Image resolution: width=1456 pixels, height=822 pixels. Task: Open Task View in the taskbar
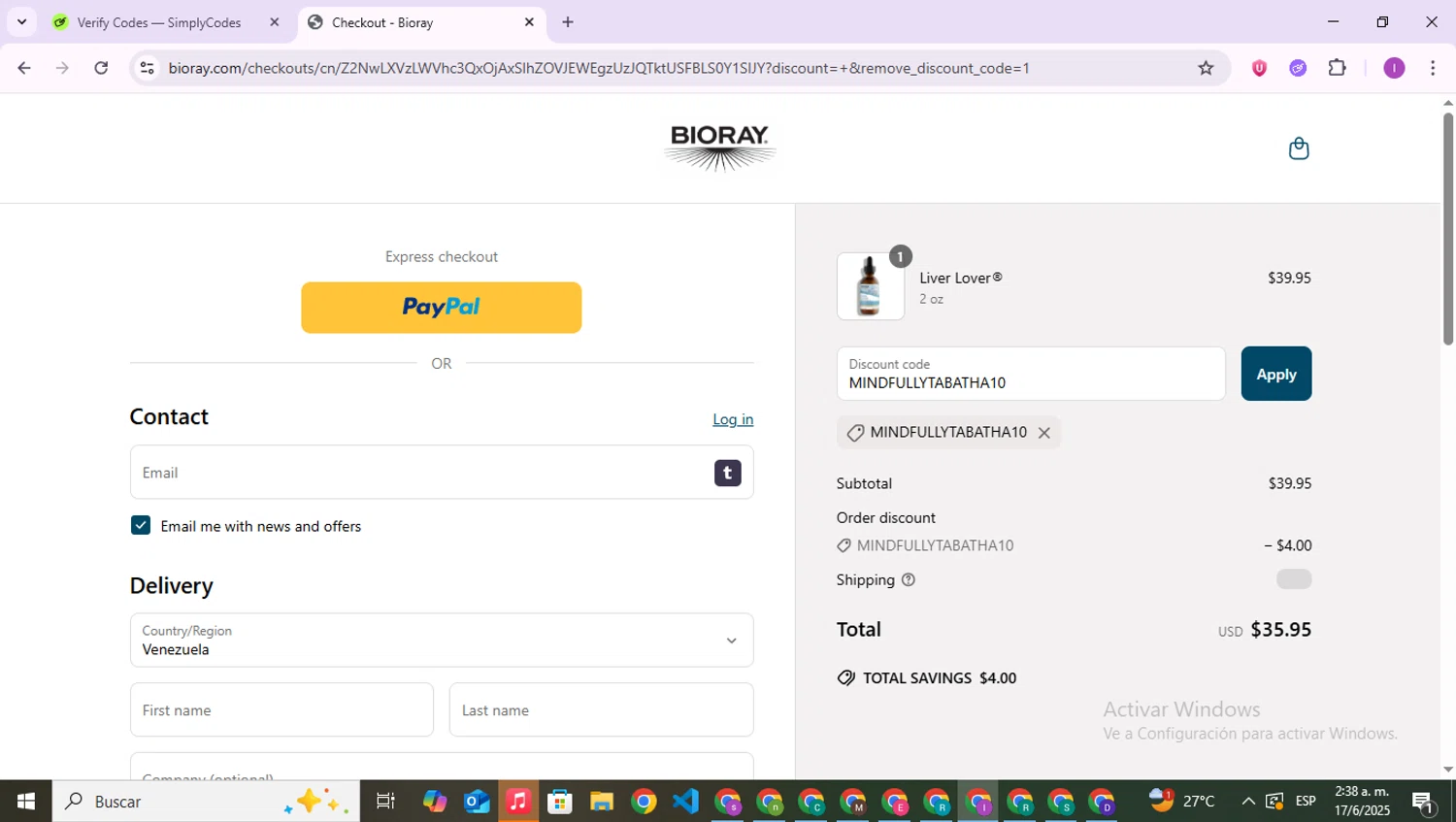[x=385, y=802]
